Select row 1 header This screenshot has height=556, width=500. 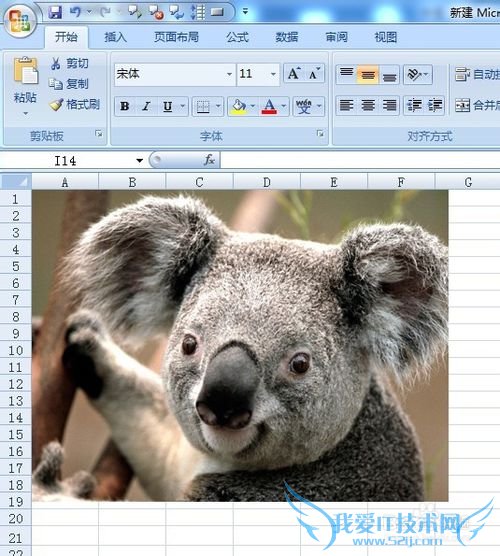pyautogui.click(x=16, y=199)
